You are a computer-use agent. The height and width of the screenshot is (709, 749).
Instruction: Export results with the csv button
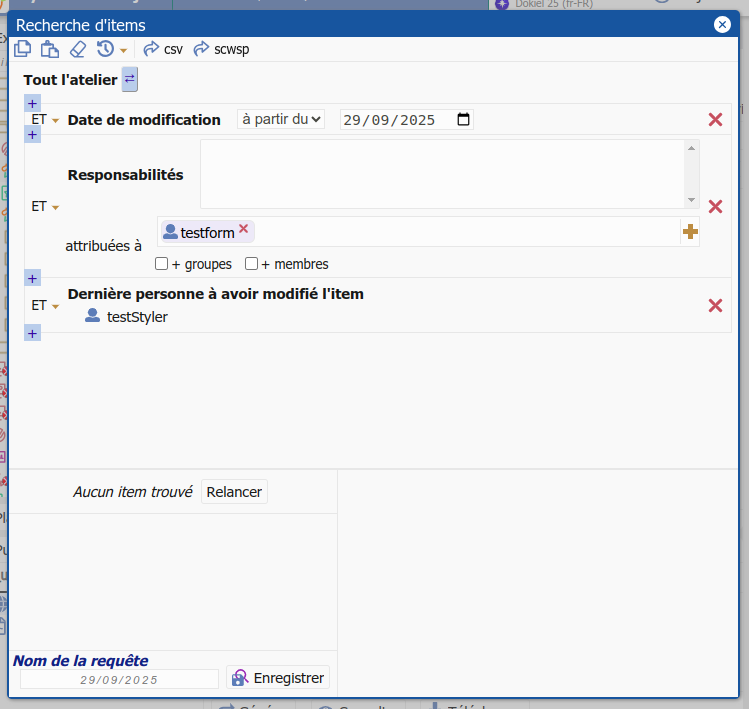163,48
